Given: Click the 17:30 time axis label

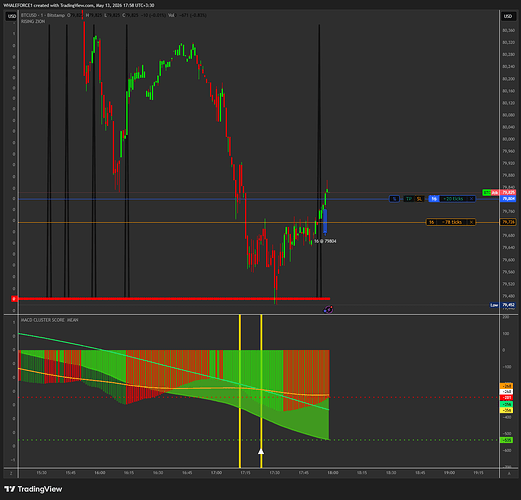Looking at the screenshot, I should pyautogui.click(x=274, y=473).
